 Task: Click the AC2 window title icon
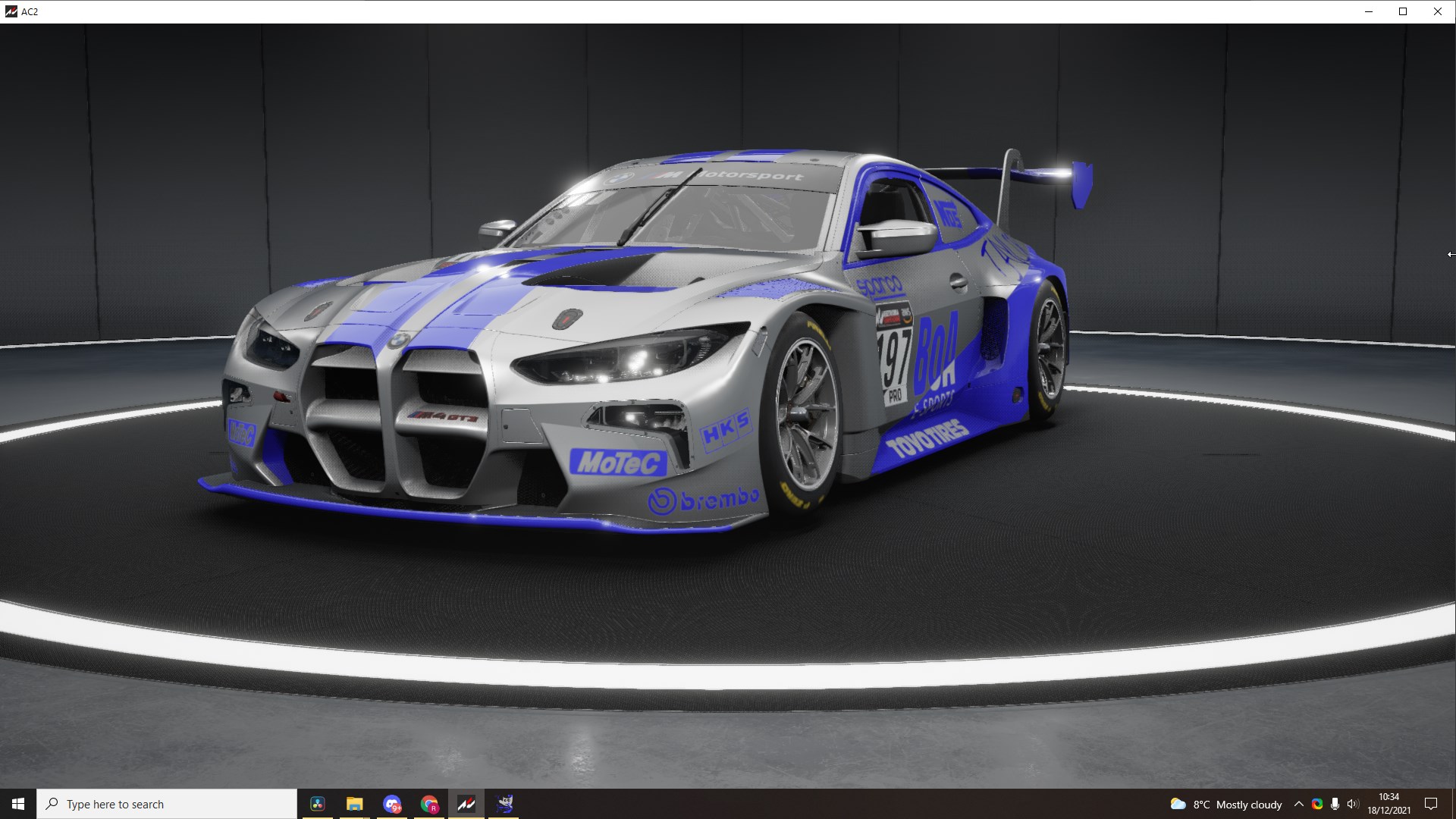[11, 11]
